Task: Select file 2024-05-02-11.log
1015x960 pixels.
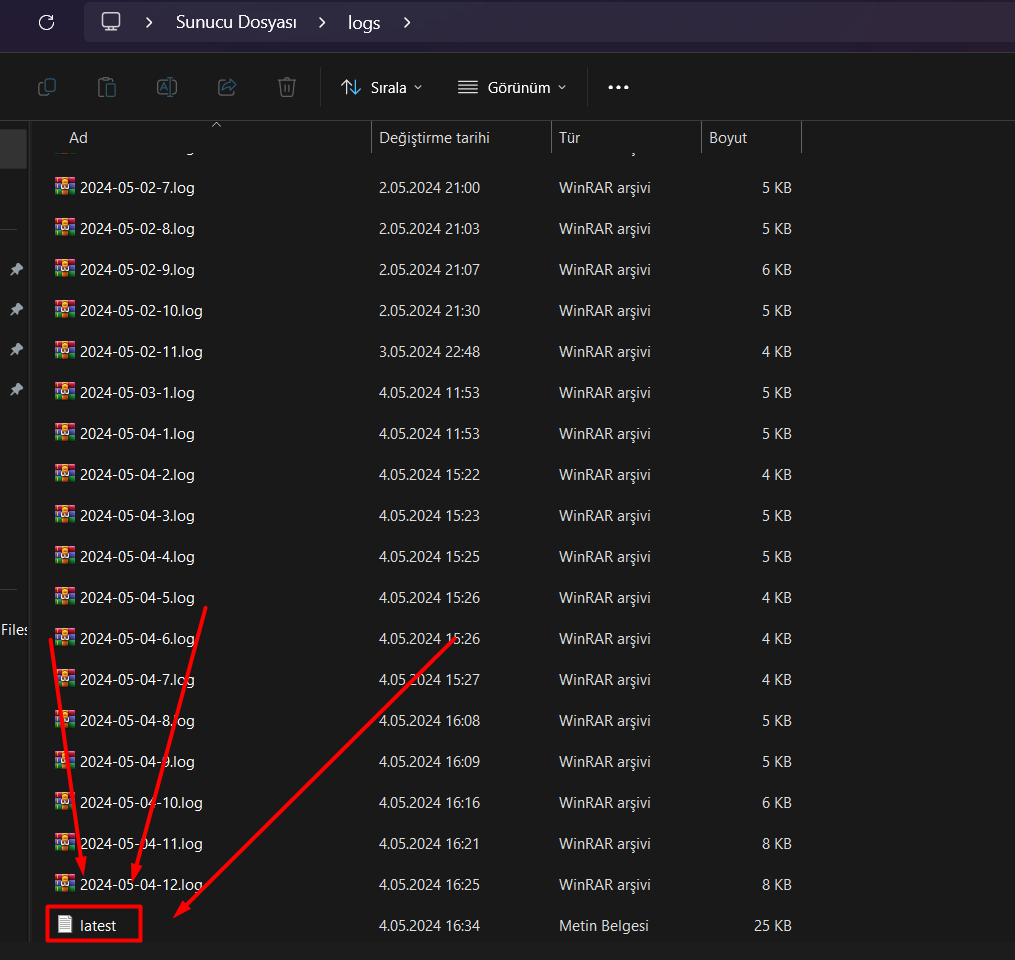Action: tap(141, 352)
